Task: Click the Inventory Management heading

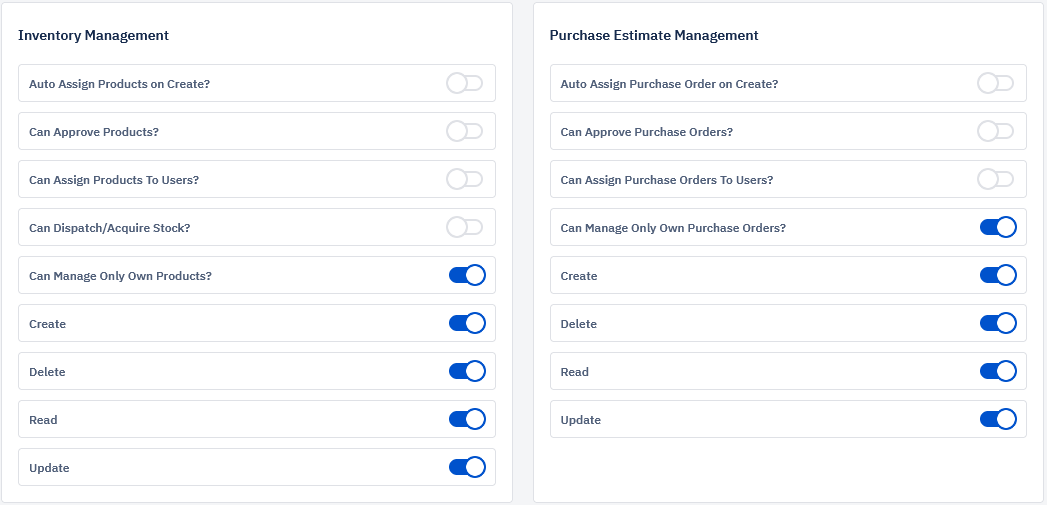Action: (x=93, y=35)
